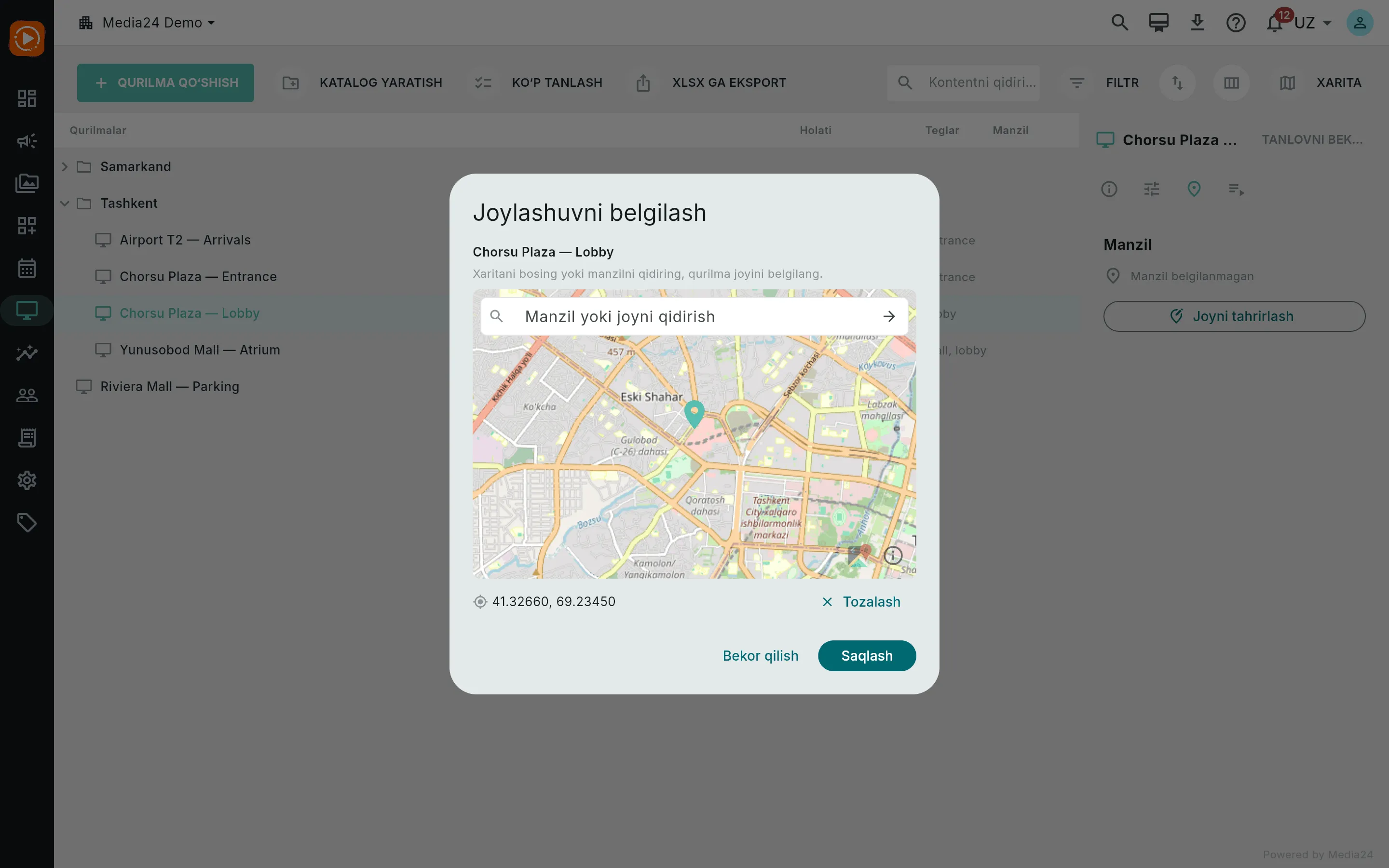Click the teal location pin on map
The height and width of the screenshot is (868, 1389).
(694, 413)
